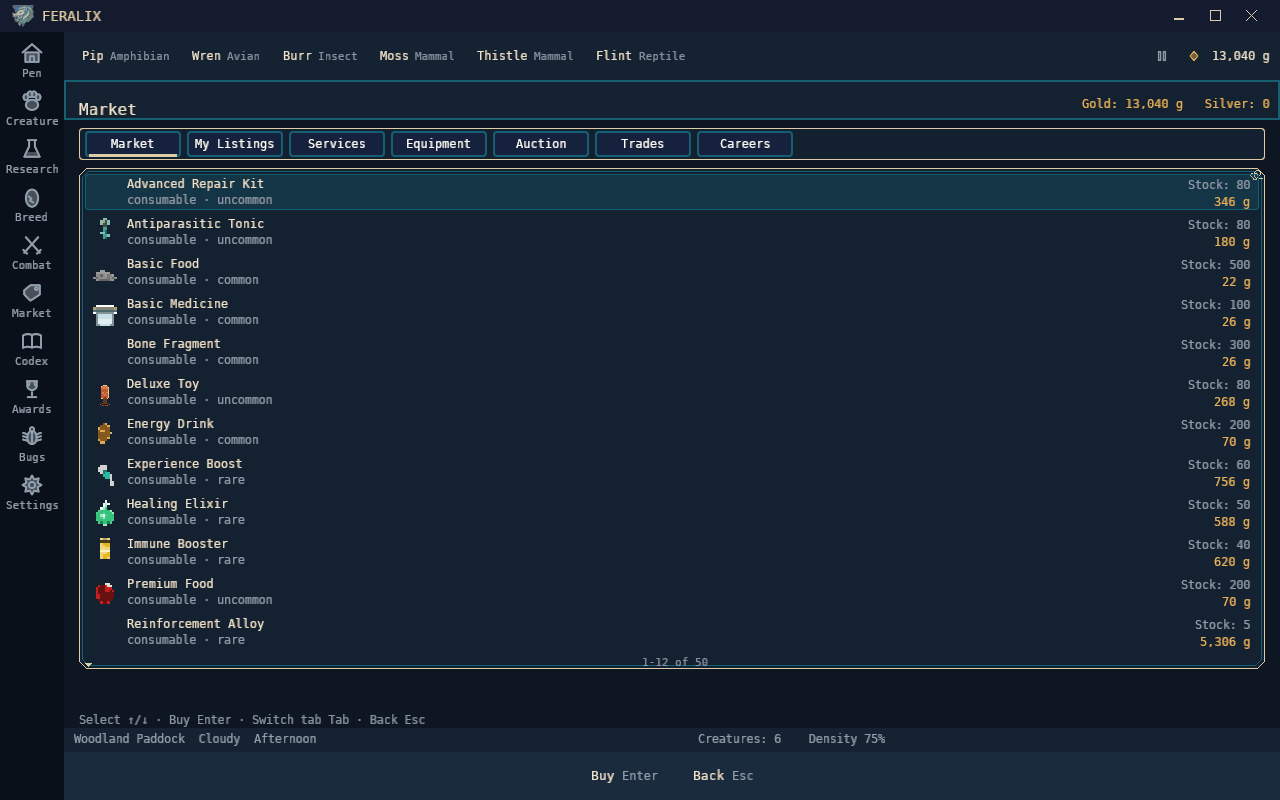Click the Woodland Paddock status text

tap(130, 739)
